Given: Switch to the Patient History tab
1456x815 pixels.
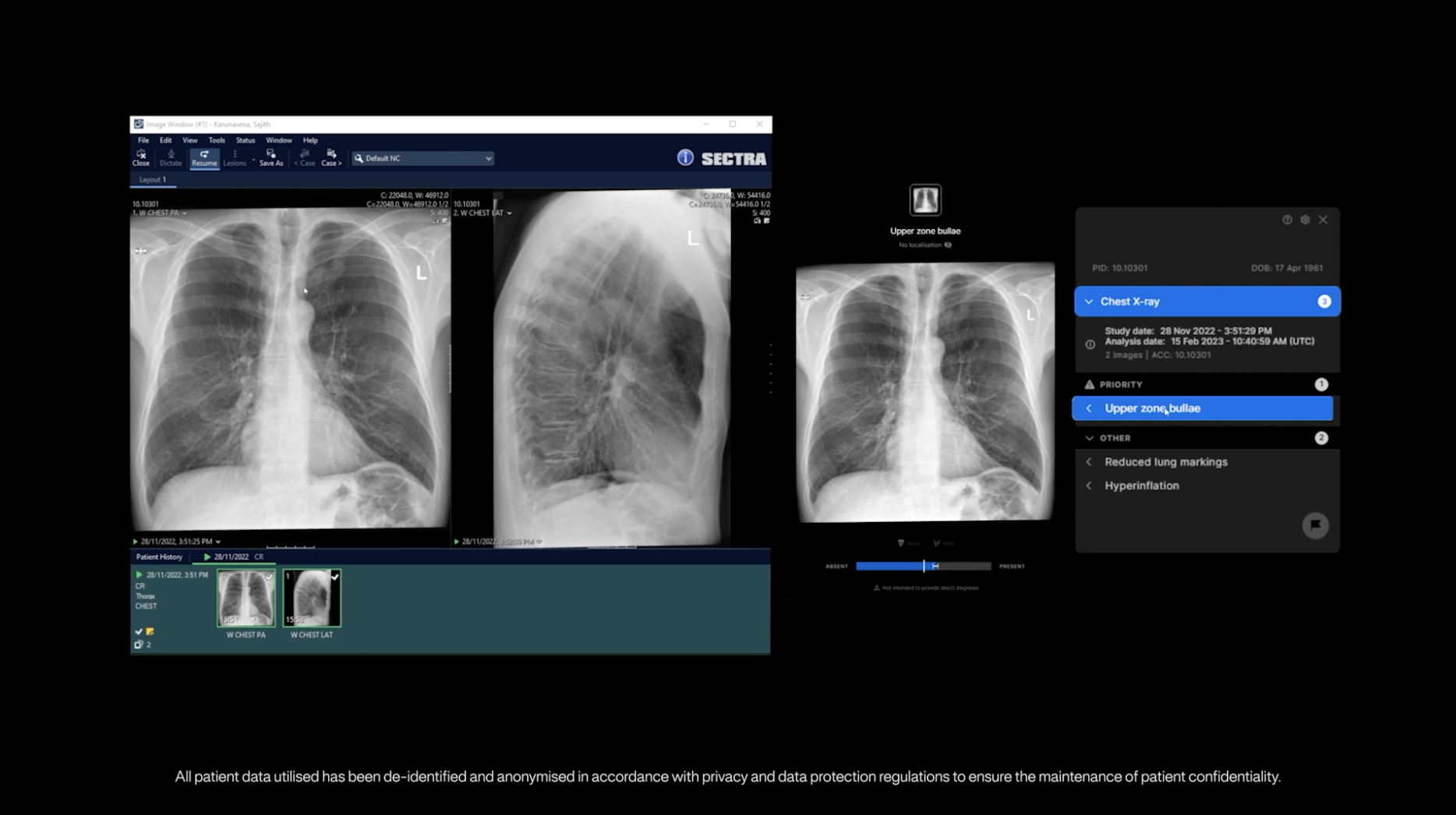Looking at the screenshot, I should pos(159,556).
